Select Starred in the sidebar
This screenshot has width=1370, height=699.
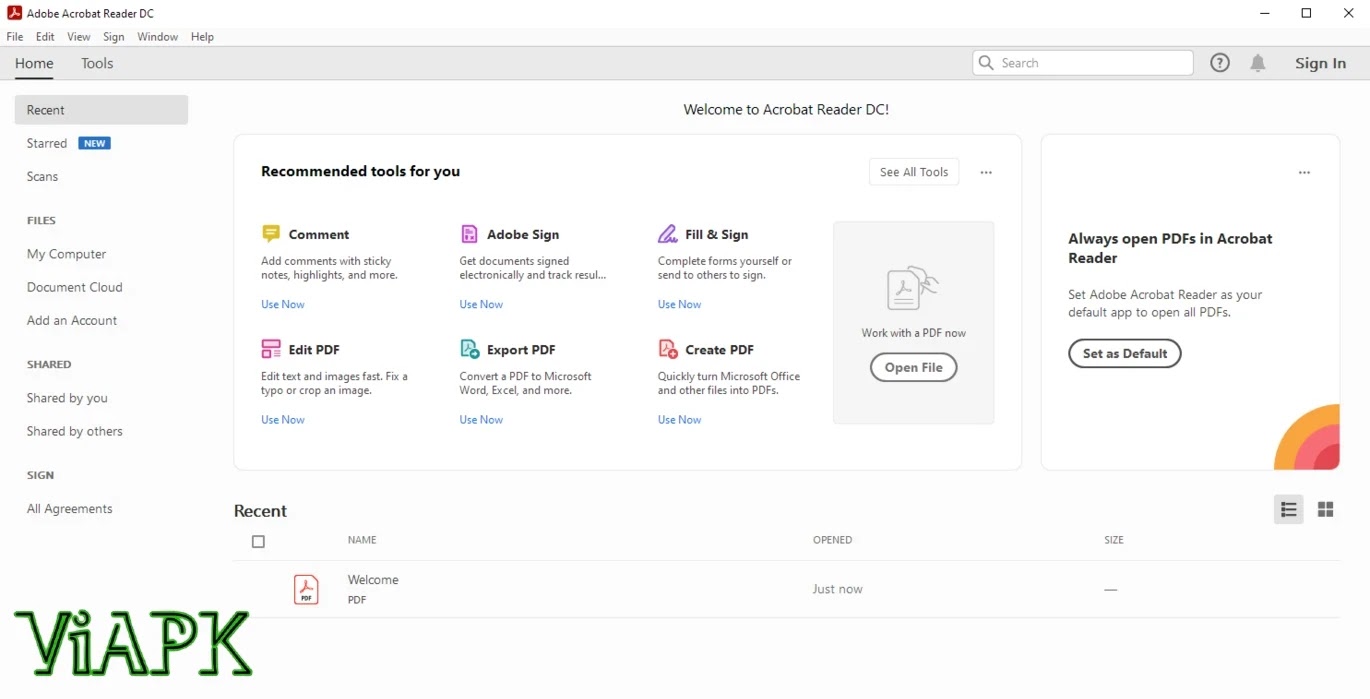pyautogui.click(x=47, y=144)
